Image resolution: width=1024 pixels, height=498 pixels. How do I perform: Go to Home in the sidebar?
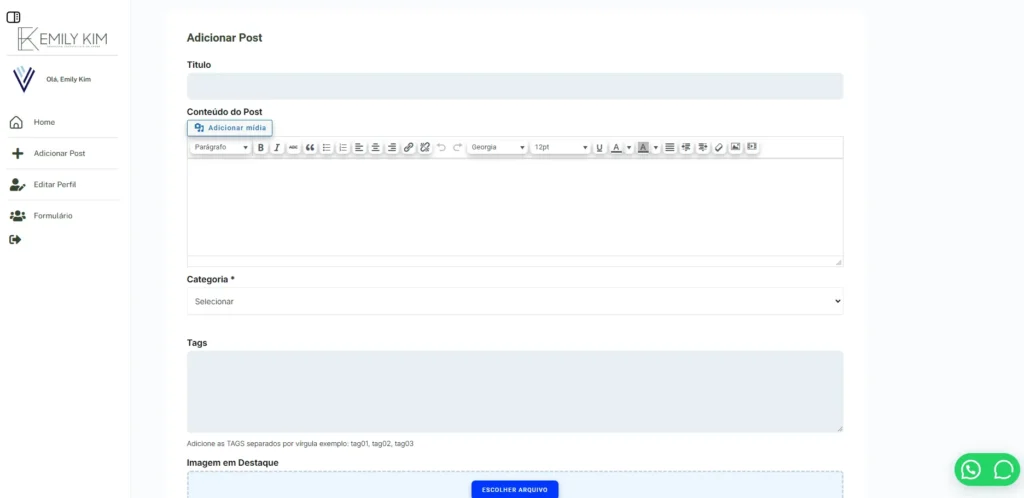click(x=44, y=122)
